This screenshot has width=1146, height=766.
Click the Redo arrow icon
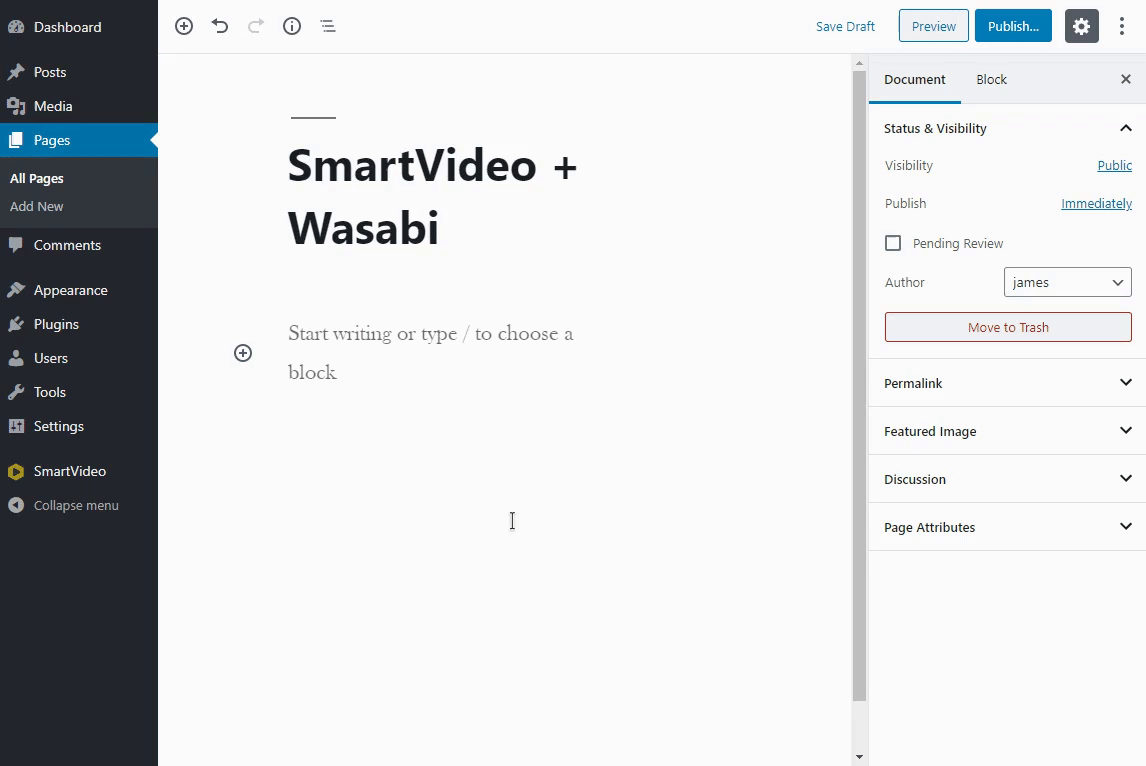pyautogui.click(x=256, y=26)
